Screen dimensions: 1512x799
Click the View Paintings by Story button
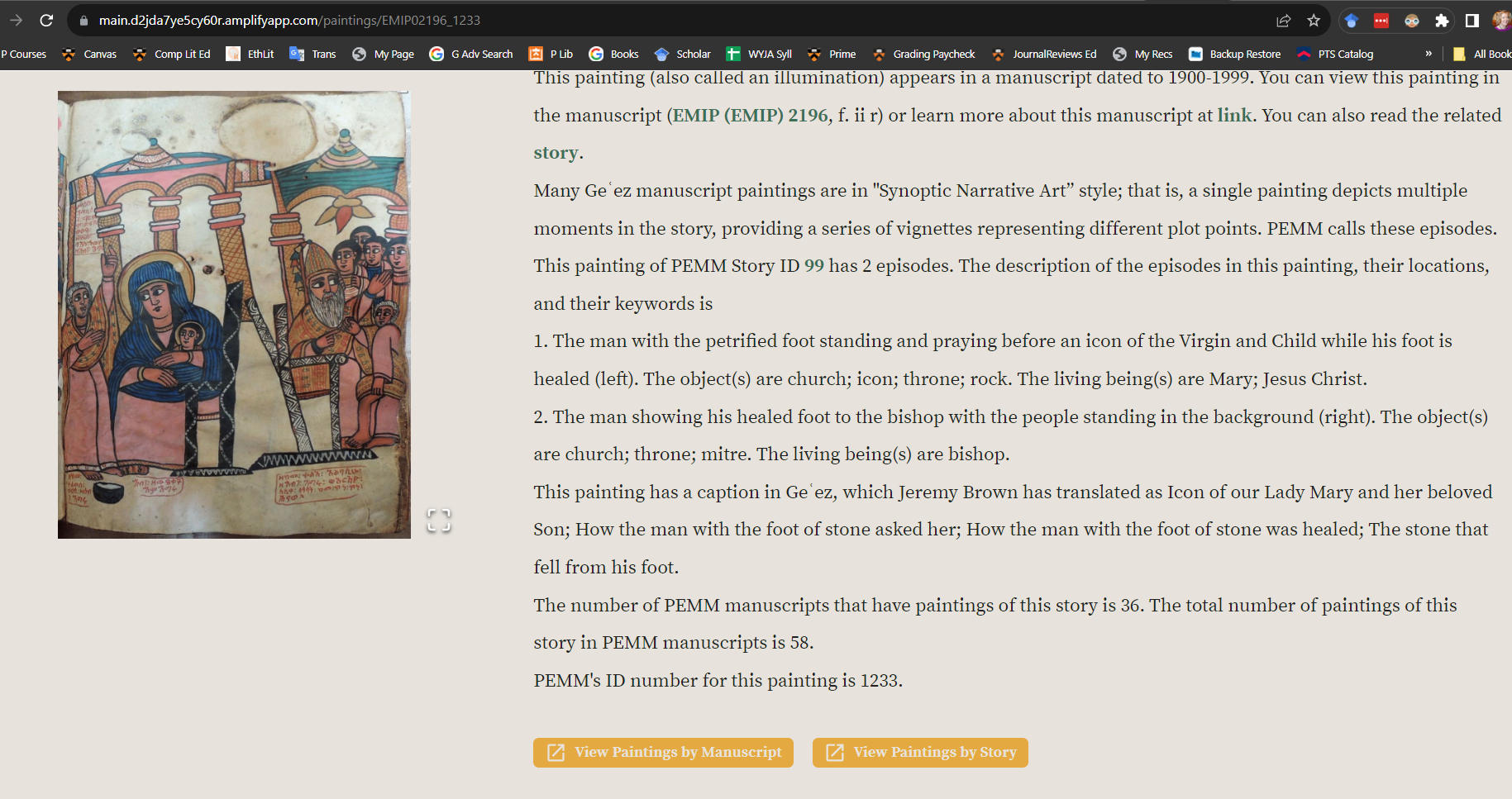[x=919, y=752]
